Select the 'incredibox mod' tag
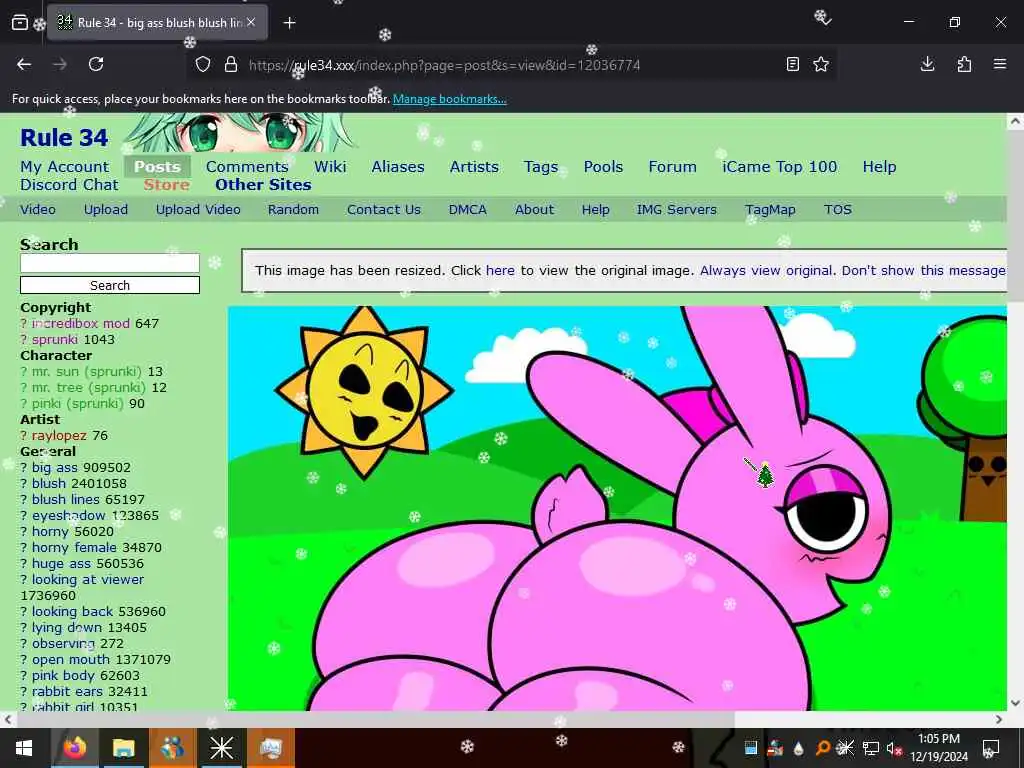Viewport: 1024px width, 768px height. 81,323
